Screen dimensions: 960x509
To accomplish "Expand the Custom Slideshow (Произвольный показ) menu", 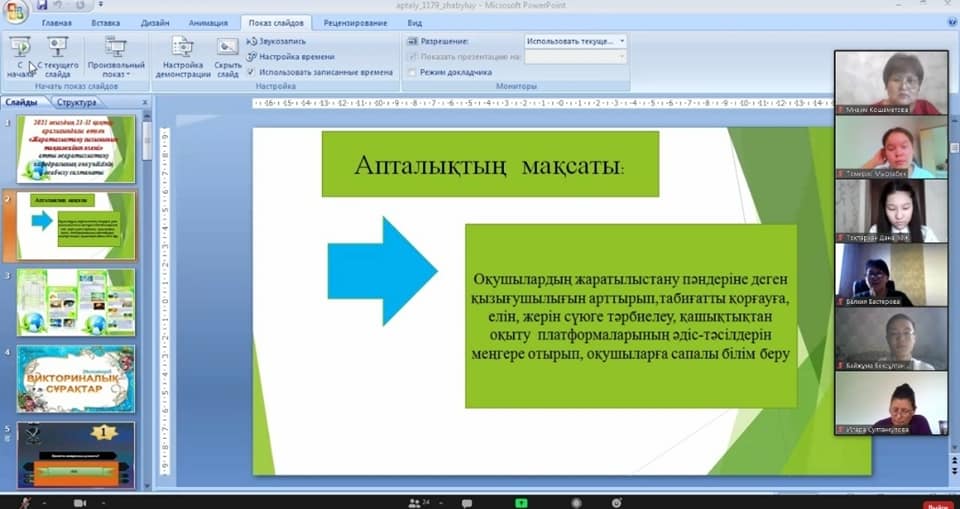I will click(x=116, y=57).
